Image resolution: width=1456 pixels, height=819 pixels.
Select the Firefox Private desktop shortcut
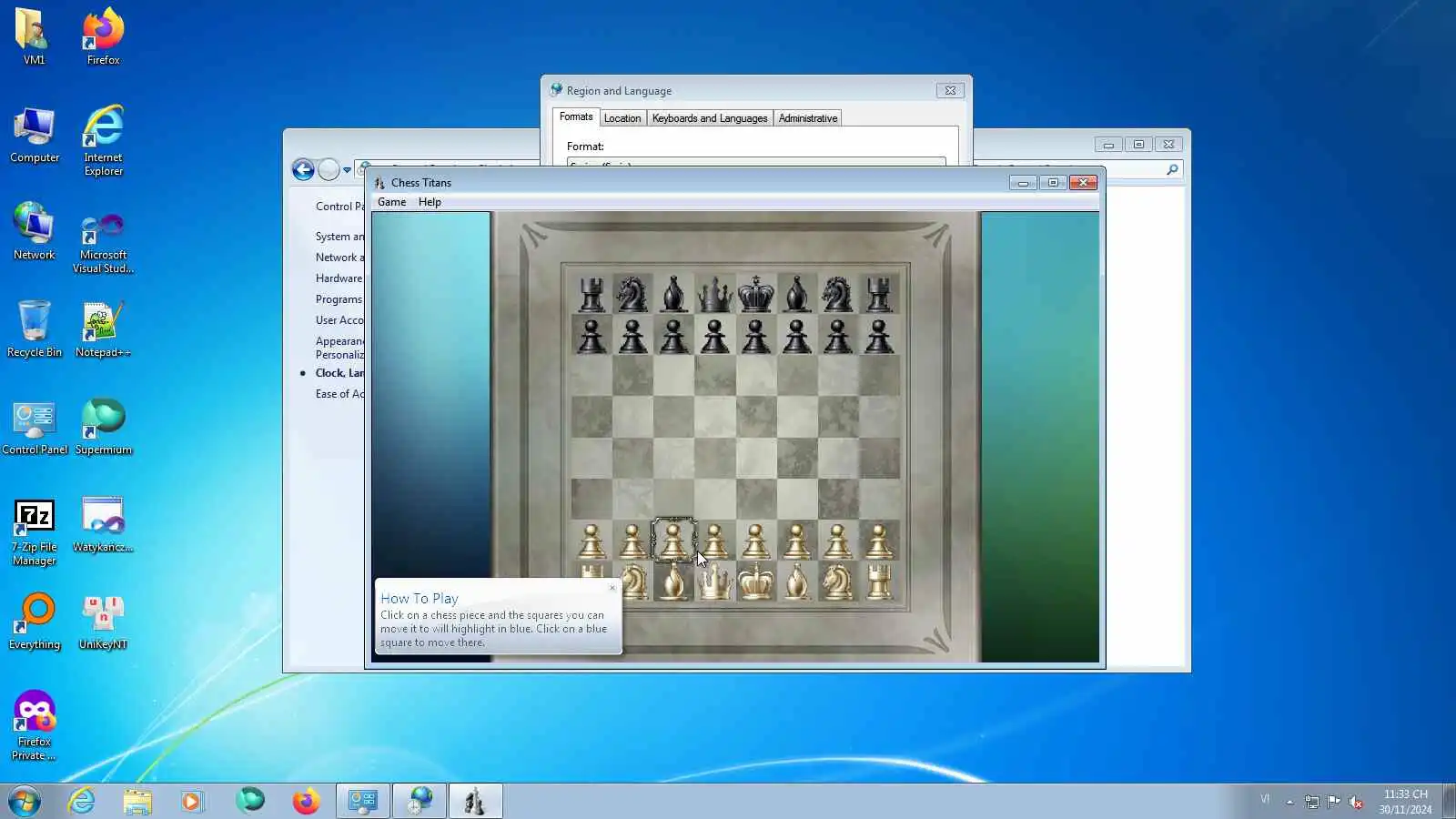(x=35, y=725)
